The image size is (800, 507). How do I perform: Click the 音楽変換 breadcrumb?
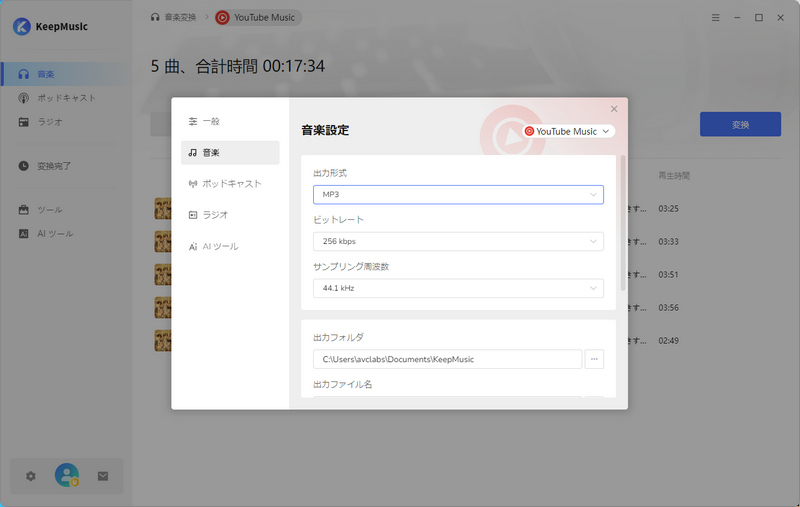[x=173, y=17]
